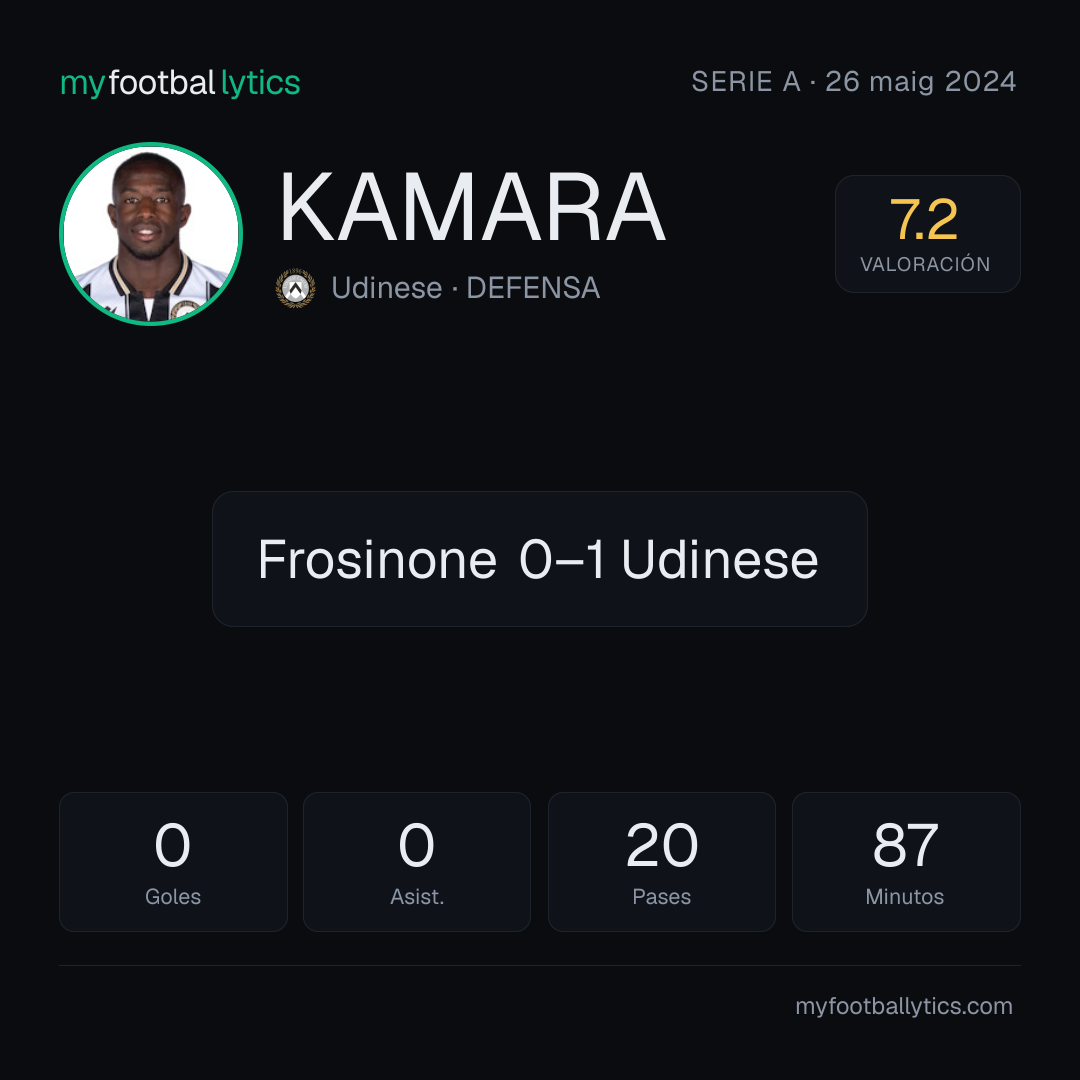Open the myfootballytics.com footer link
This screenshot has height=1080, width=1080.
[904, 1006]
